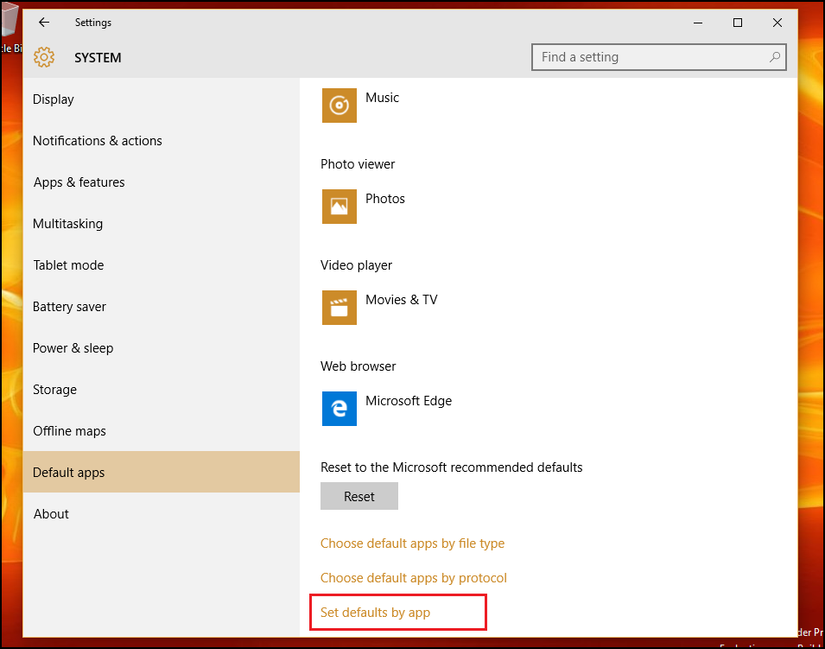Open Choose default apps by protocol
The height and width of the screenshot is (649, 825).
click(x=413, y=578)
